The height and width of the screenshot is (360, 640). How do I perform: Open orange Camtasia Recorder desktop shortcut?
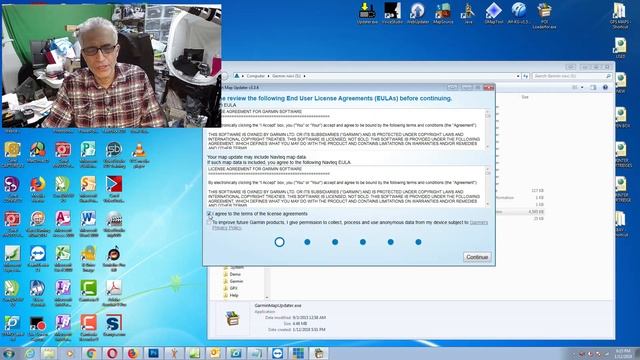click(88, 328)
